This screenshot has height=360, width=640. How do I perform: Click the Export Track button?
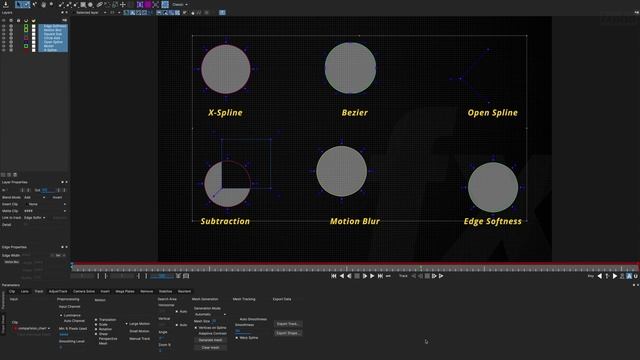[288, 324]
